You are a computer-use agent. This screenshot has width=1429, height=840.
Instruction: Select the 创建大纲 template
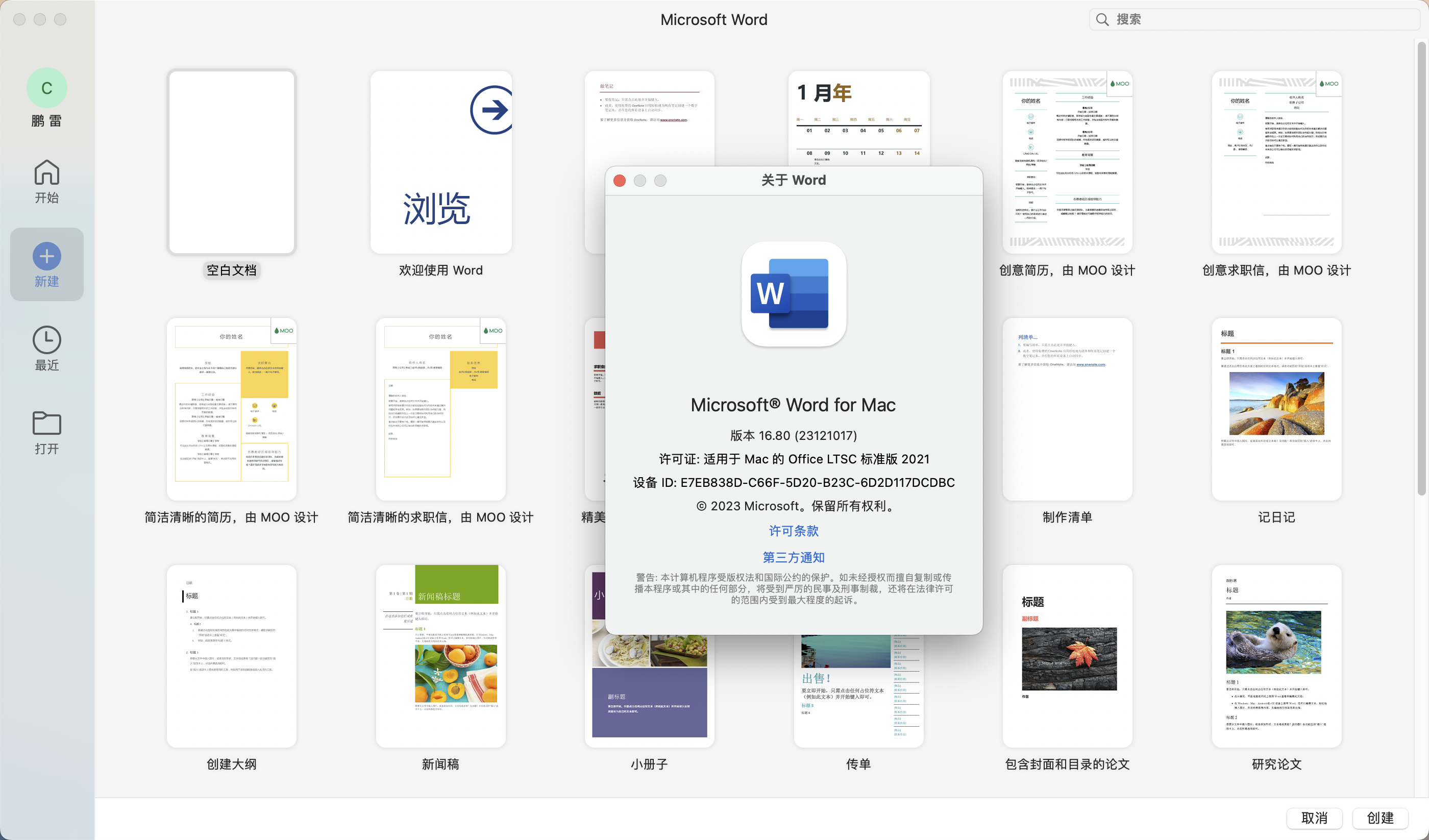[x=231, y=656]
